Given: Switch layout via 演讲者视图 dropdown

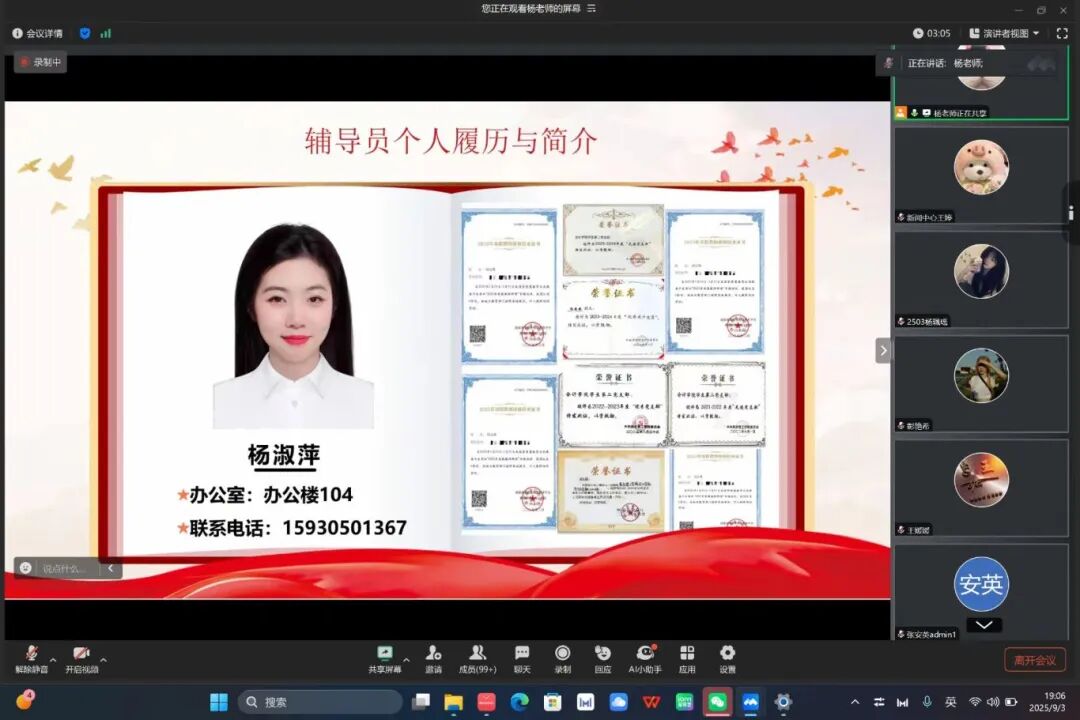Looking at the screenshot, I should pos(1004,33).
